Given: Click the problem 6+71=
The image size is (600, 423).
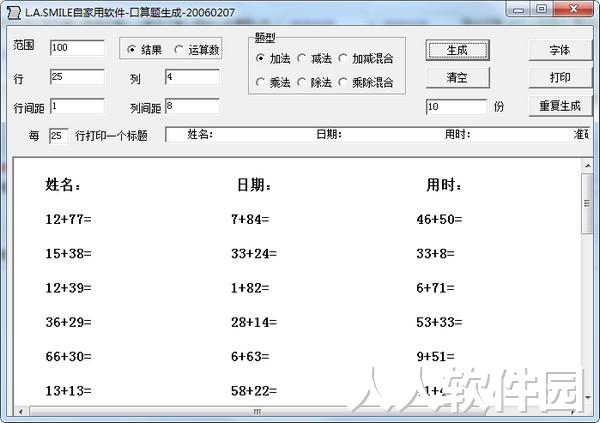Looking at the screenshot, I should click(435, 288).
